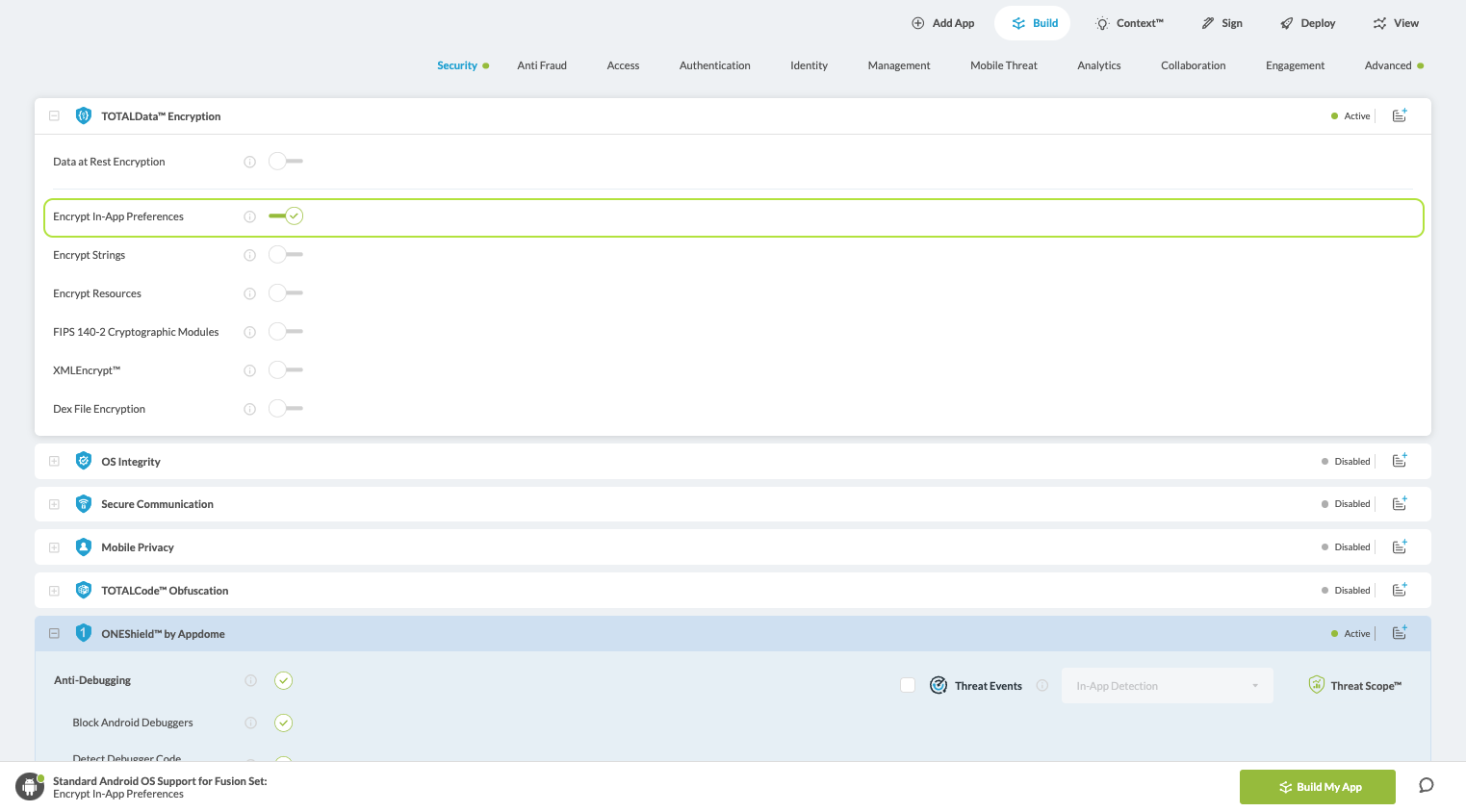
Task: Click the Add App button
Action: tap(942, 23)
